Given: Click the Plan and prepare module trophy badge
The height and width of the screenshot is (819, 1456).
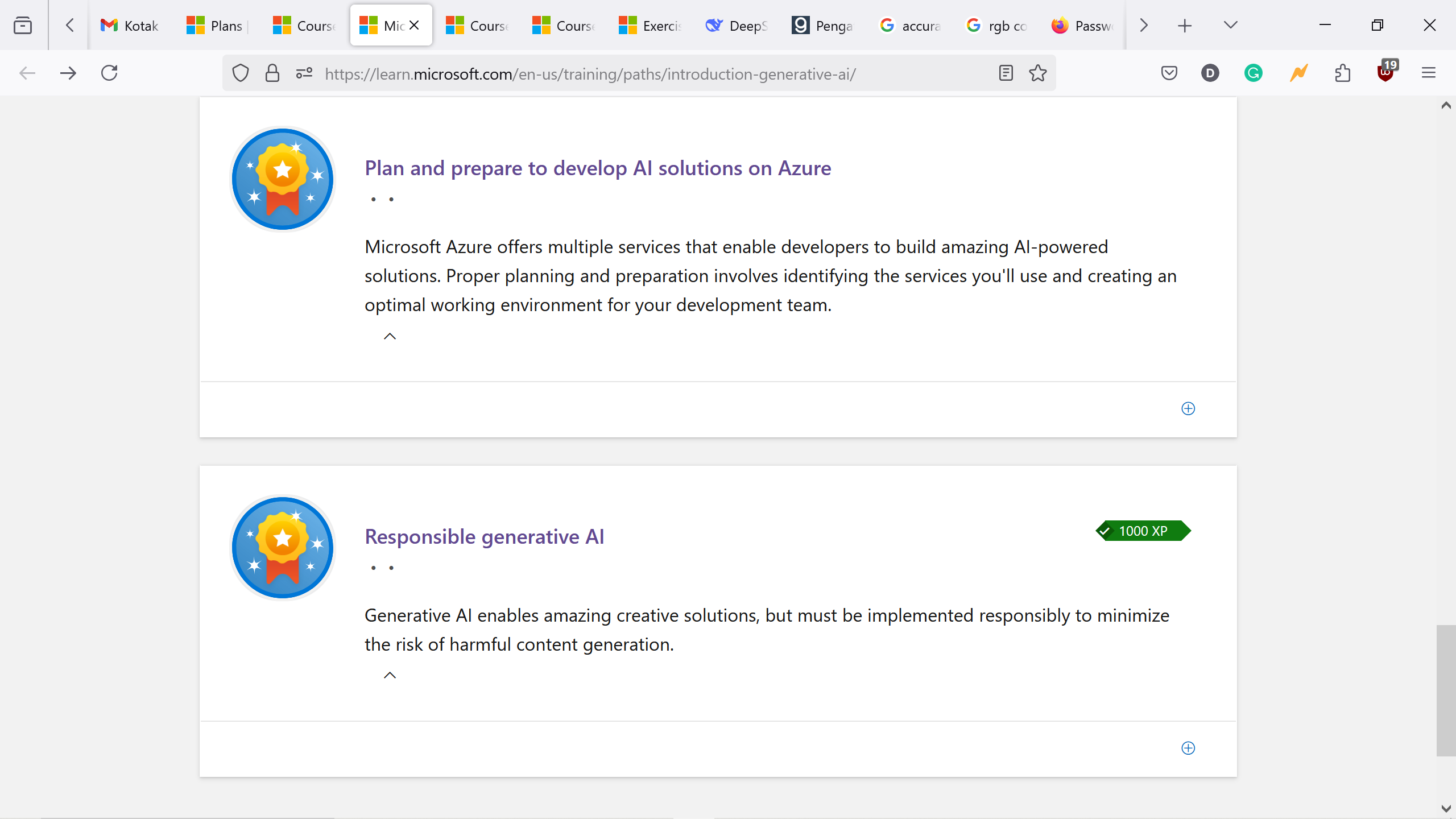Looking at the screenshot, I should [283, 179].
